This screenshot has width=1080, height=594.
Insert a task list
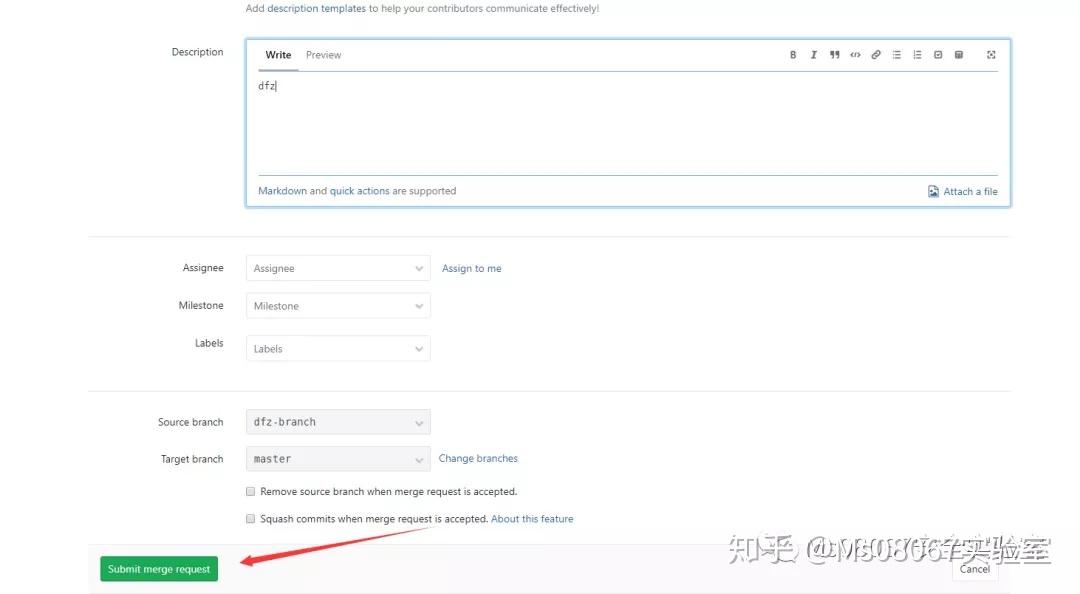937,54
